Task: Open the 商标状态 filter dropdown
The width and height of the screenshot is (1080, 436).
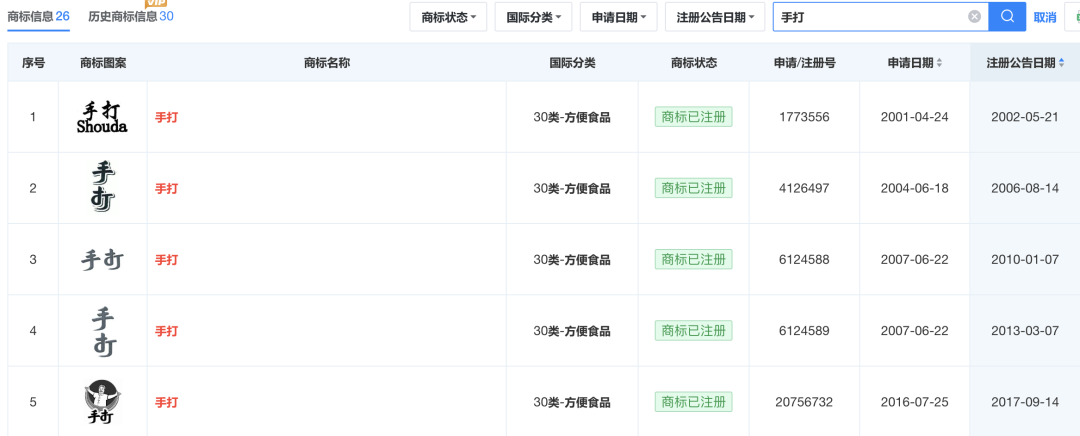Action: [x=448, y=17]
